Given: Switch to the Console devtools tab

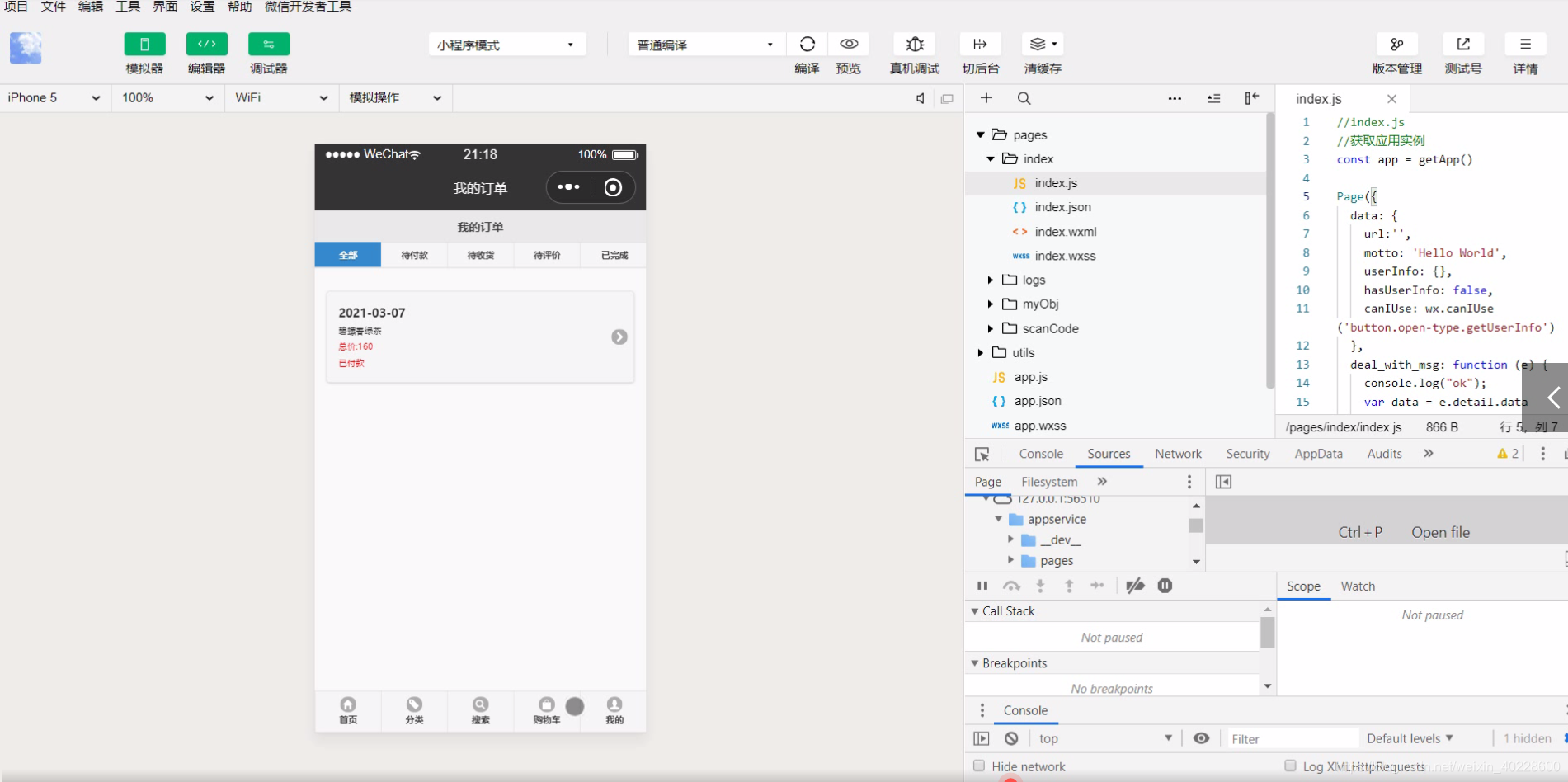Looking at the screenshot, I should point(1041,454).
